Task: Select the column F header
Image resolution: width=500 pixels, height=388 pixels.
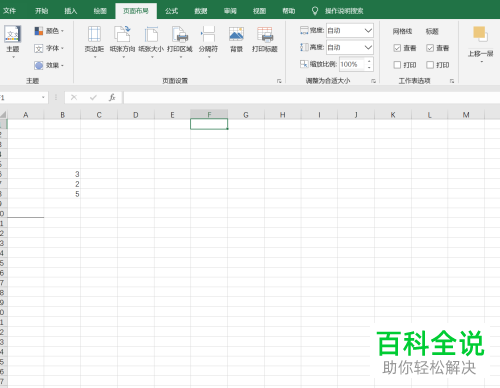Action: [x=209, y=115]
